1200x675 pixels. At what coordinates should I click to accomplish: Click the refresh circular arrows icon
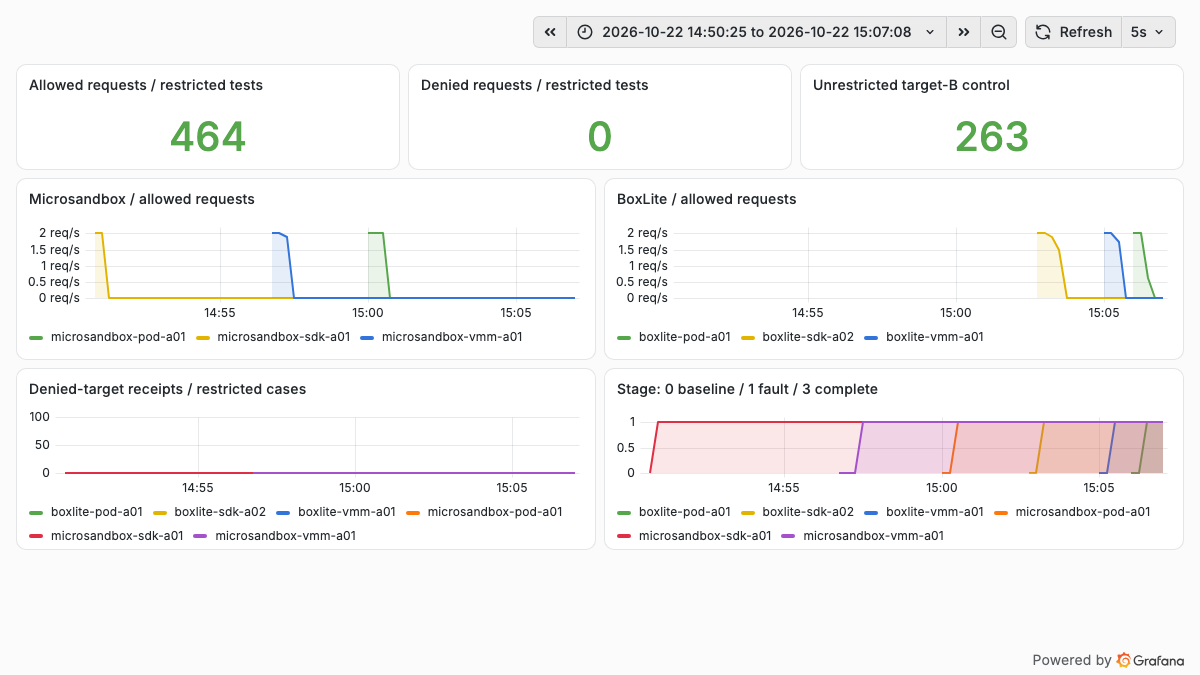tap(1042, 32)
